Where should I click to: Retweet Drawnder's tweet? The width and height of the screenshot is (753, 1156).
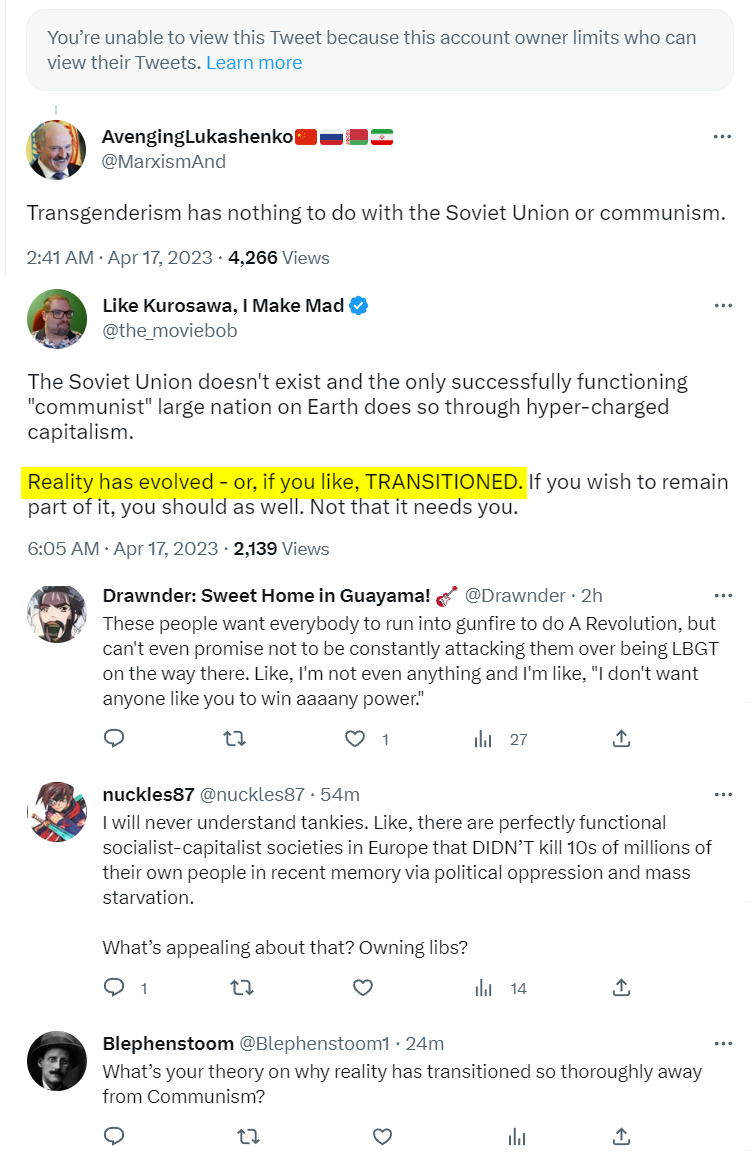[x=234, y=739]
